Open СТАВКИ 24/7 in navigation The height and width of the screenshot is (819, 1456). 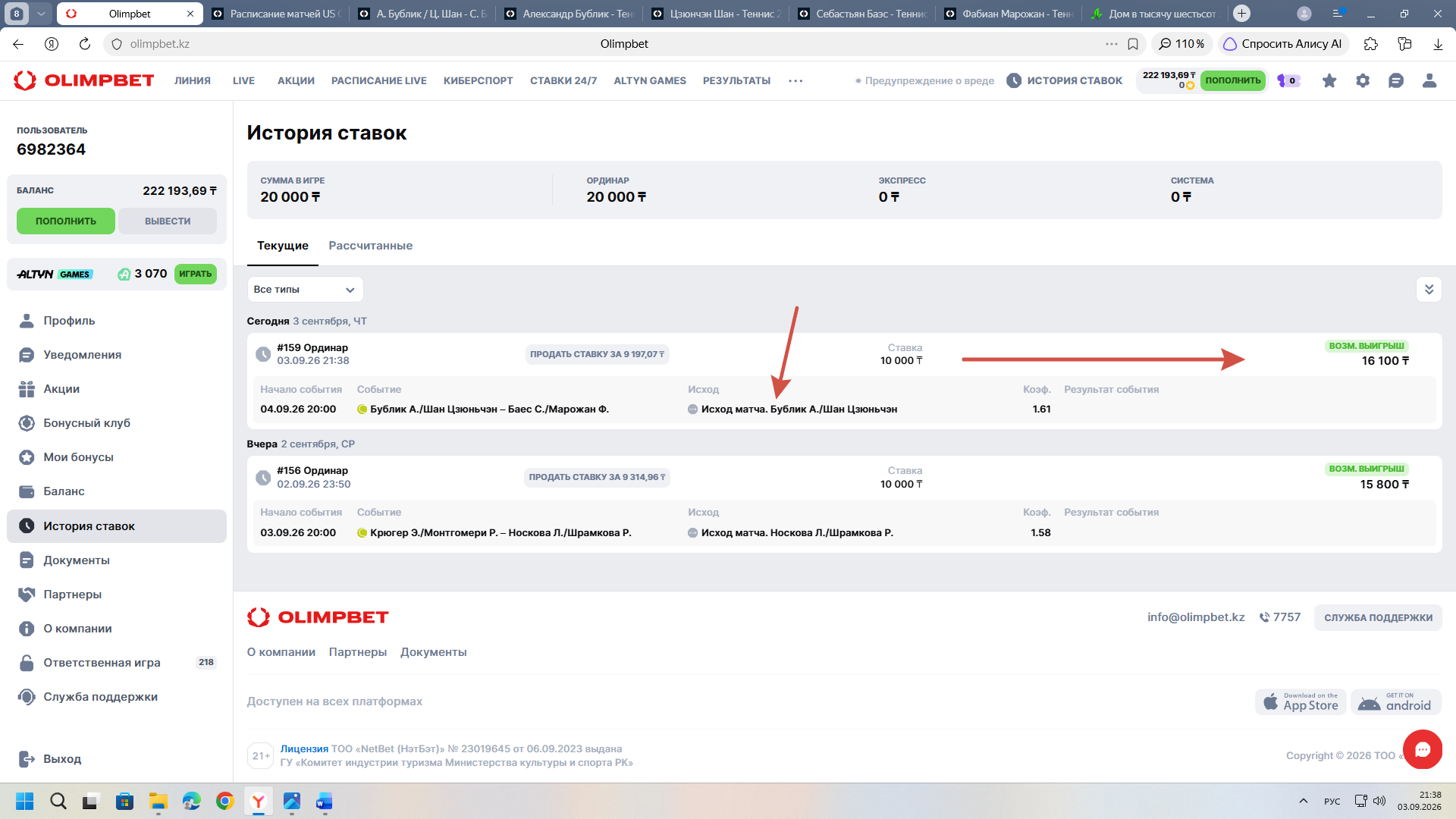pyautogui.click(x=563, y=80)
